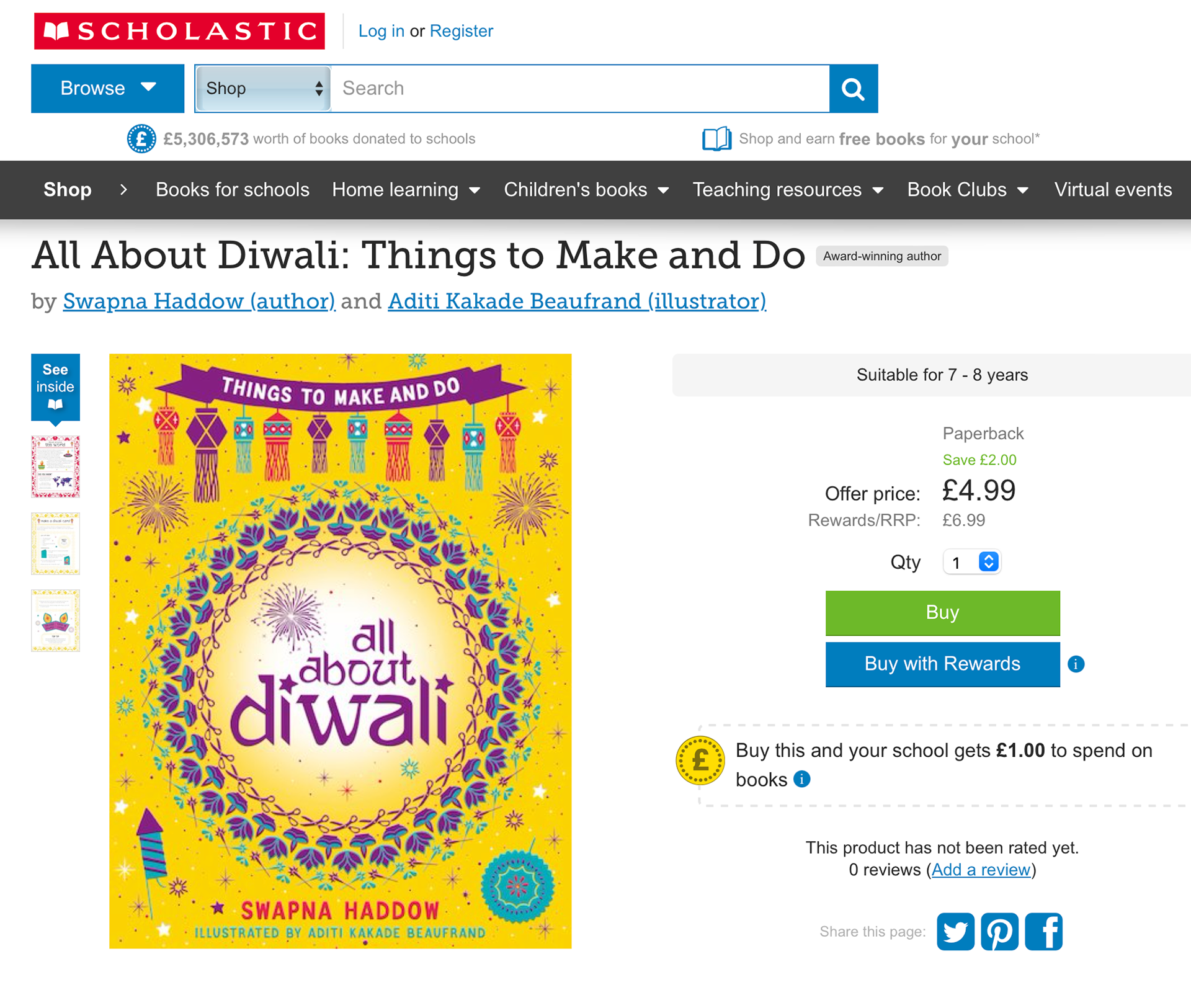Adjust the Qty stepper arrows

coord(988,561)
